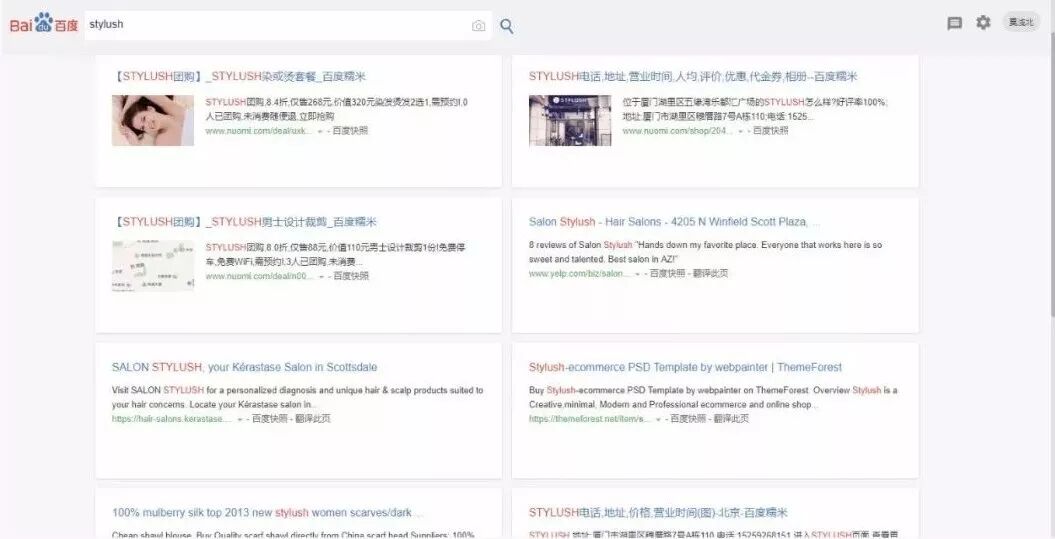Click 翻译此页 for the Kérastase result
This screenshot has width=1055, height=539.
click(x=313, y=419)
